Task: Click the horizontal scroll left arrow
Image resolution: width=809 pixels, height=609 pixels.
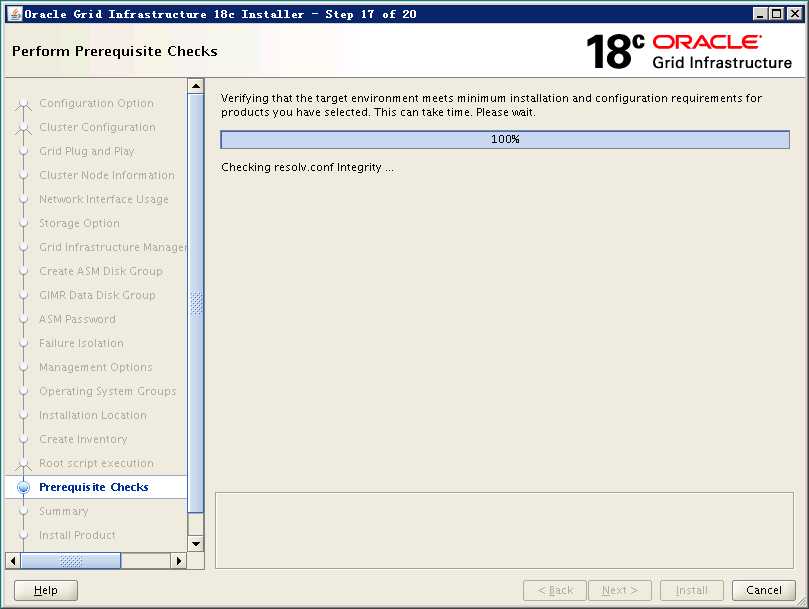Action: pos(13,560)
